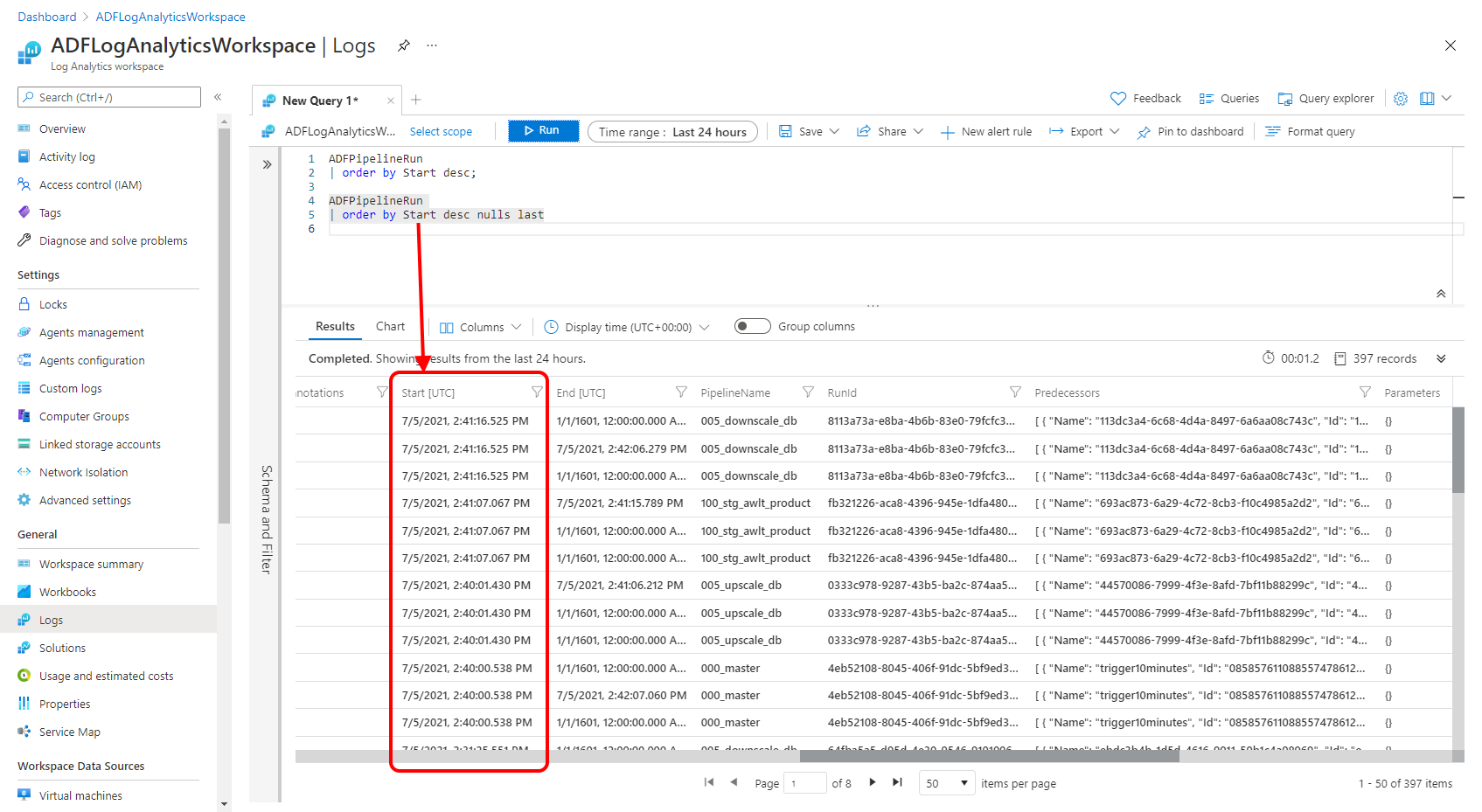
Task: Open Query explorer
Action: pos(1325,98)
